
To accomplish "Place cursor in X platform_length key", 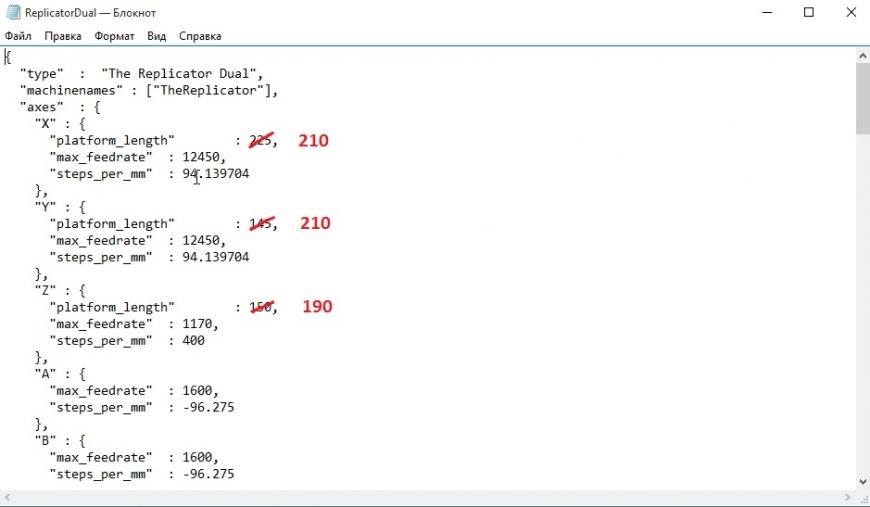I will click(x=112, y=140).
